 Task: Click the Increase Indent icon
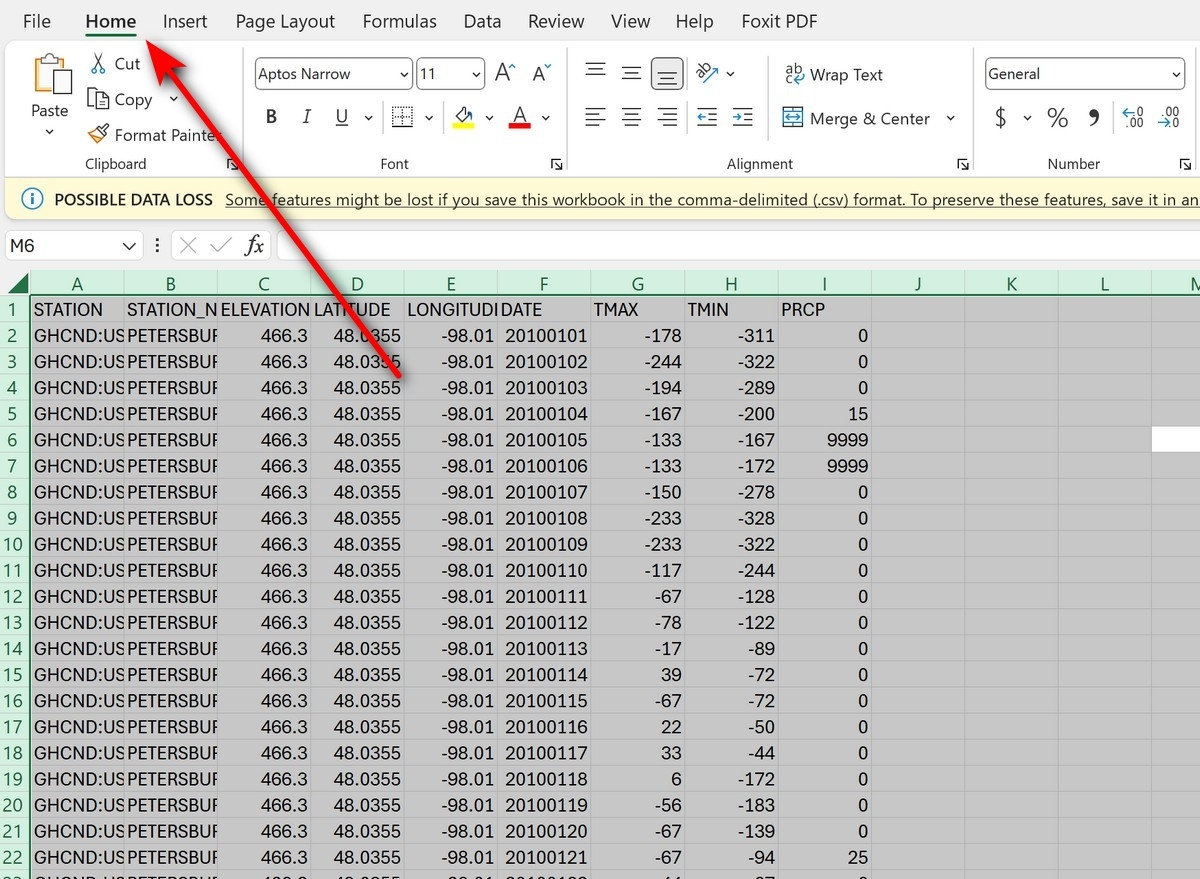tap(742, 117)
